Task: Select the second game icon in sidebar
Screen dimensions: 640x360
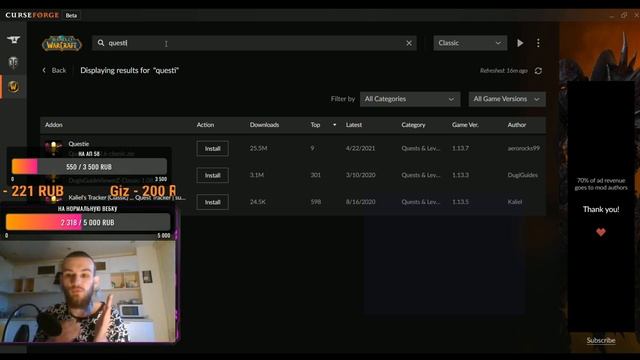Action: pyautogui.click(x=13, y=62)
